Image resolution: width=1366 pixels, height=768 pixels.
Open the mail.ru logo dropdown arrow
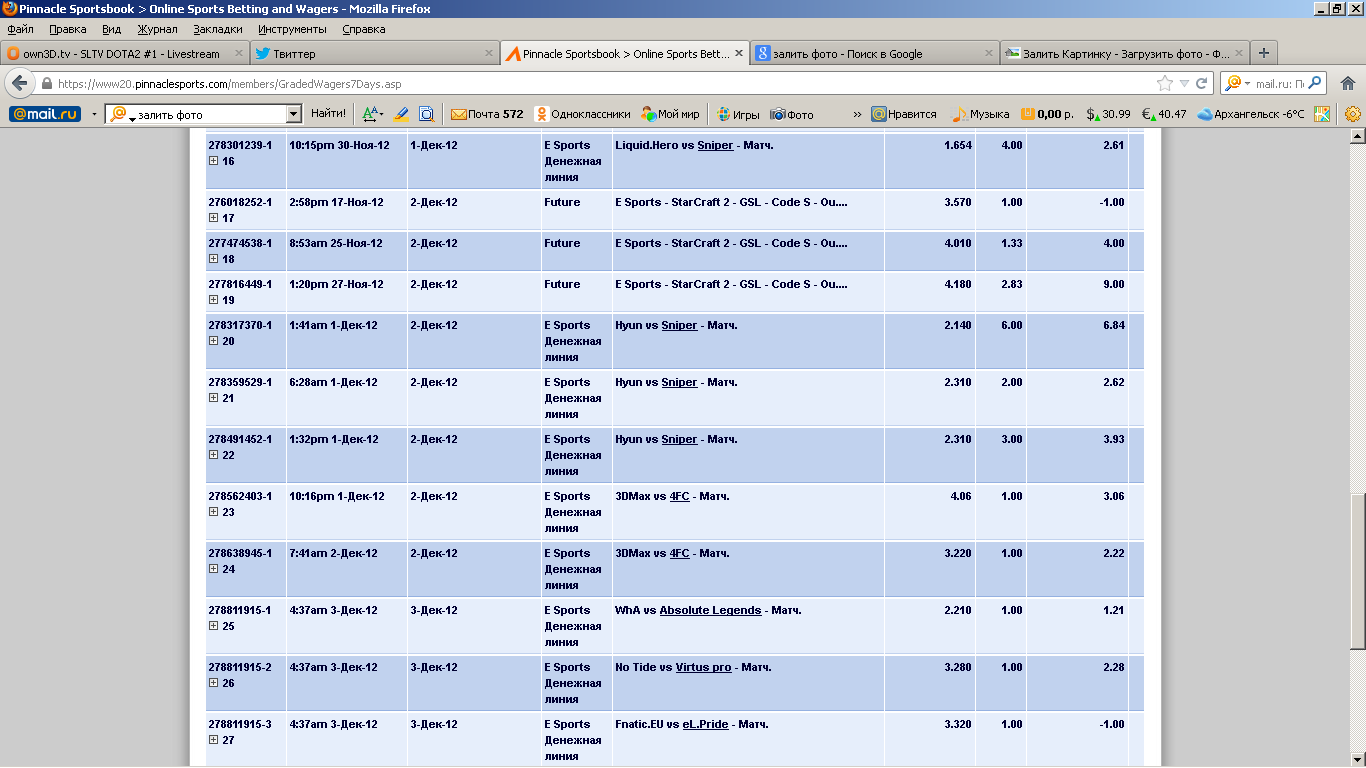94,114
